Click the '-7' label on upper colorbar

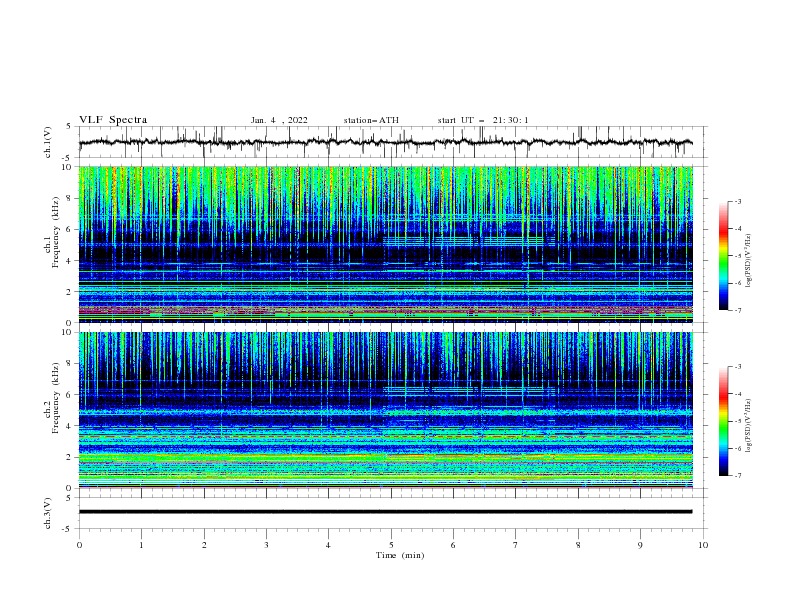(x=737, y=310)
